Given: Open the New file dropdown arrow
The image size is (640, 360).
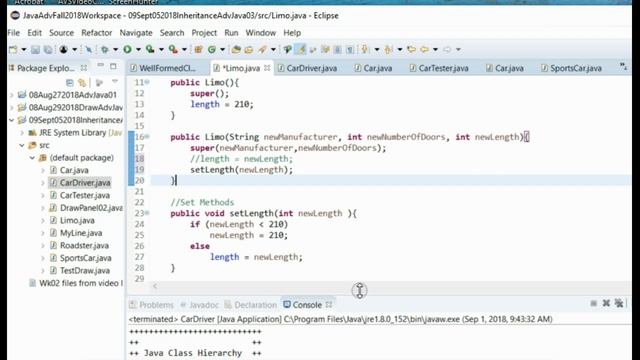Looking at the screenshot, I should tap(24, 49).
